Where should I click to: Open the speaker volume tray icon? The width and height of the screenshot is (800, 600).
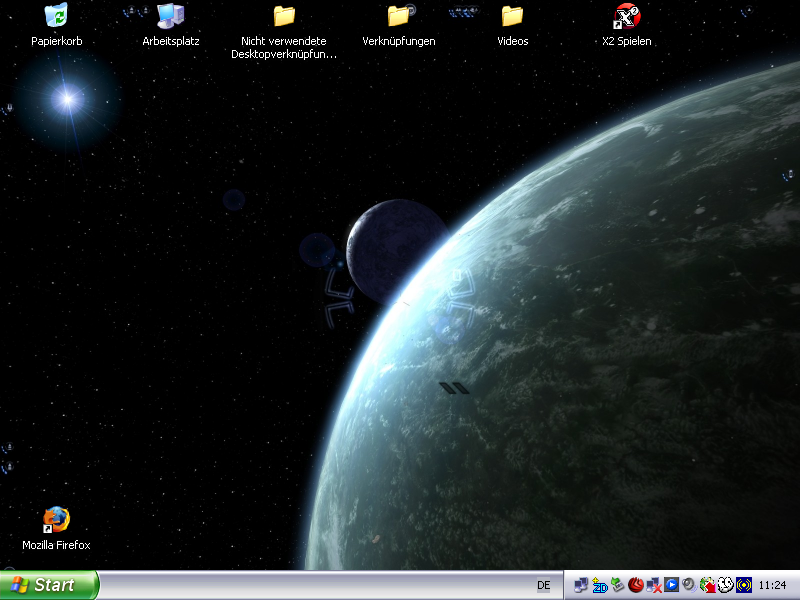click(x=689, y=585)
